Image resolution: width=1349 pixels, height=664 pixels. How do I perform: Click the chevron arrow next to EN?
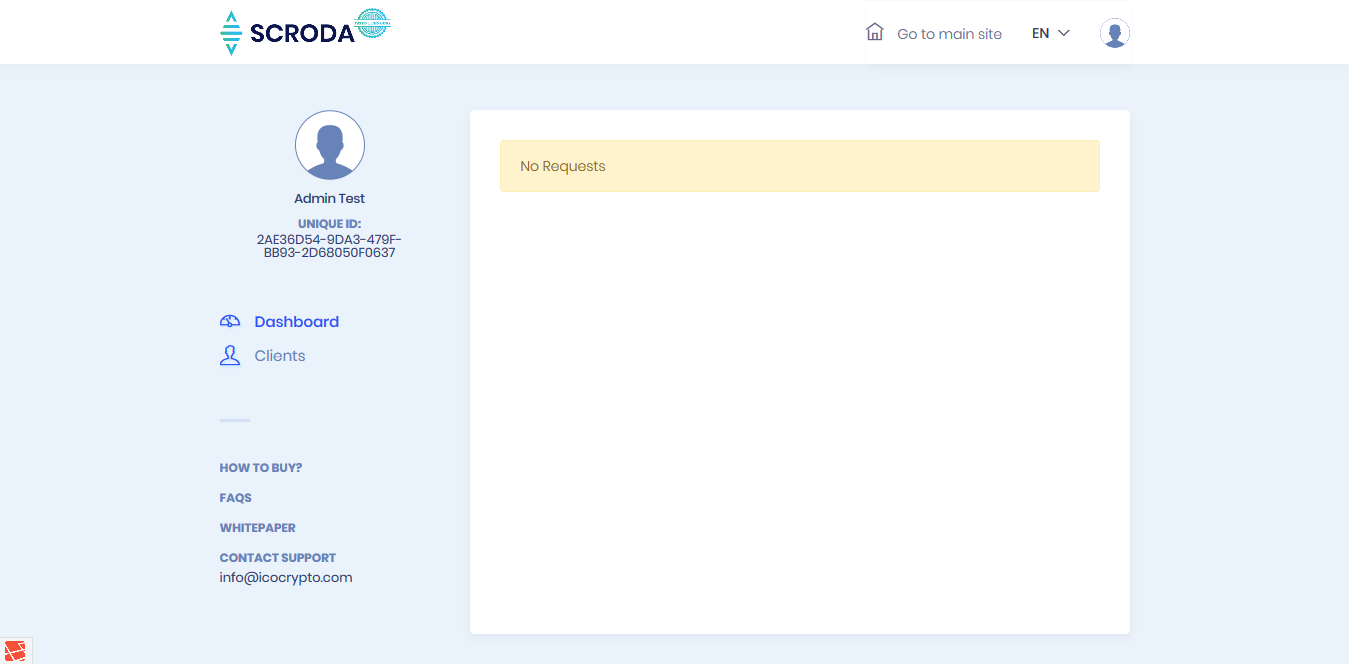point(1064,33)
